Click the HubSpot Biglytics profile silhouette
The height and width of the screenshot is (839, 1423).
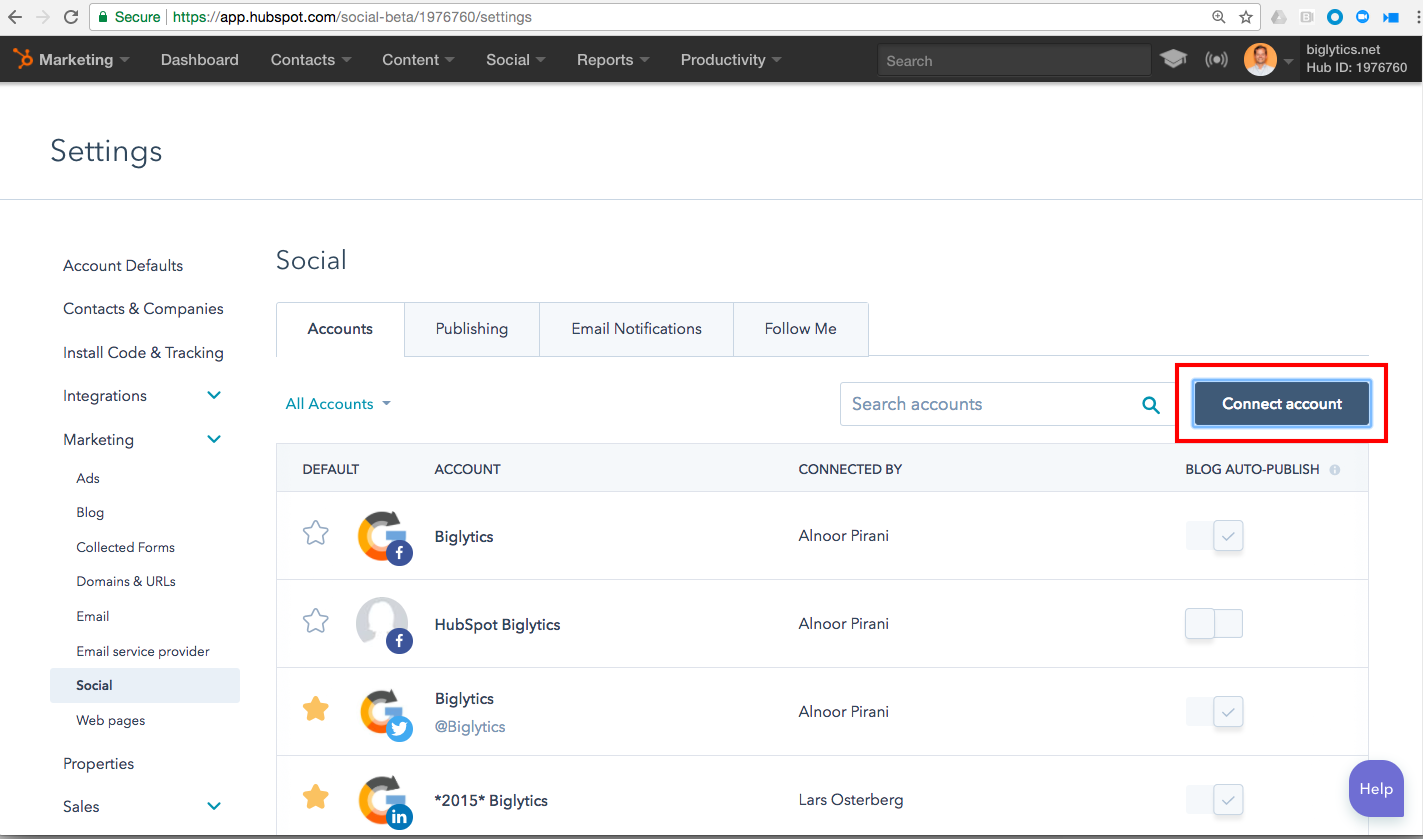383,625
